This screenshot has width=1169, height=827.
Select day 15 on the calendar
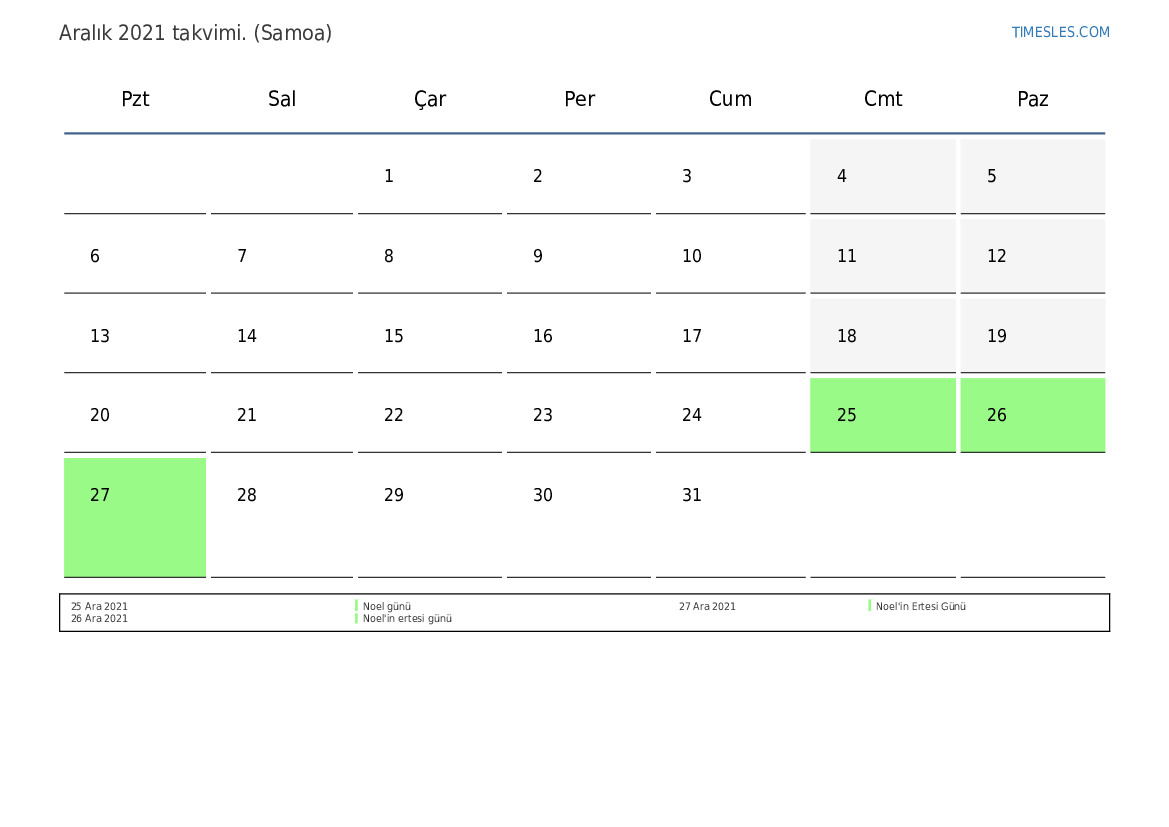(x=394, y=336)
